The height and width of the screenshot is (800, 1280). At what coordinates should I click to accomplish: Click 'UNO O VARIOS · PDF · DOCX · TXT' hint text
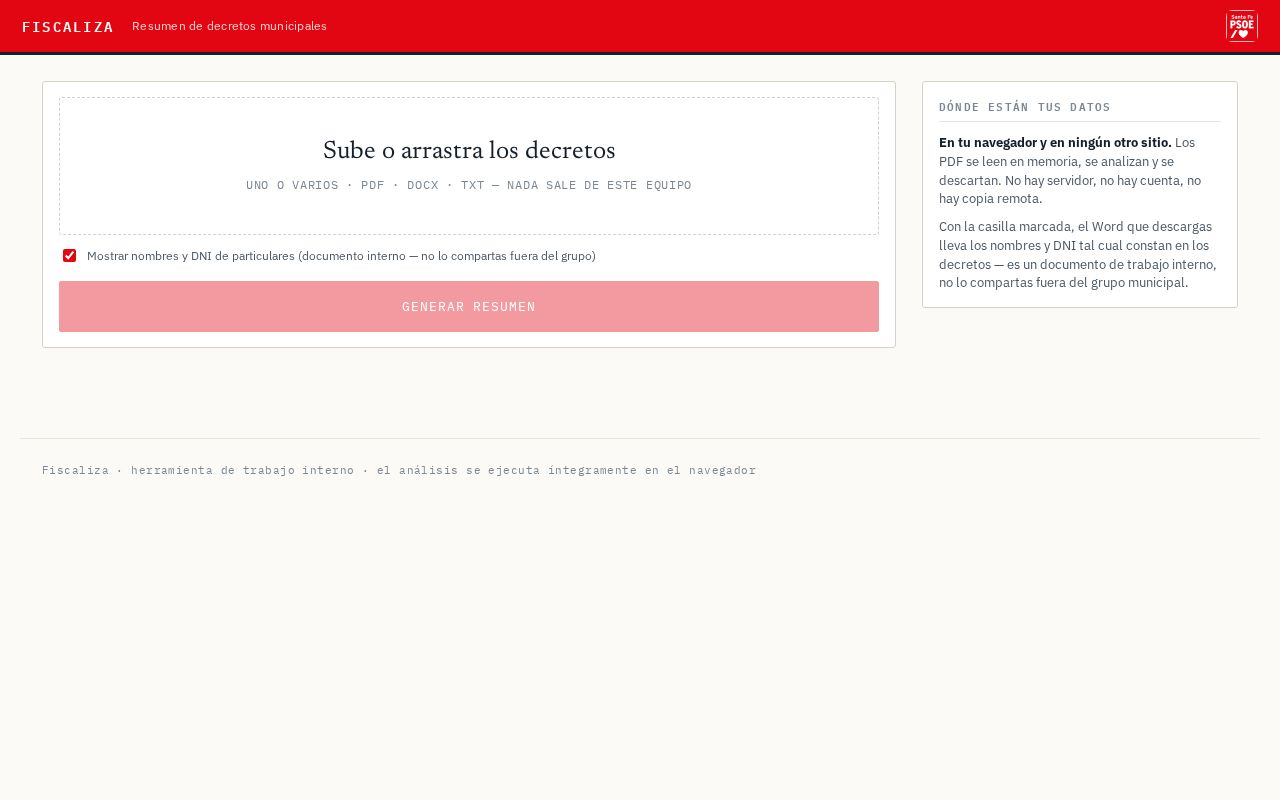click(x=469, y=185)
